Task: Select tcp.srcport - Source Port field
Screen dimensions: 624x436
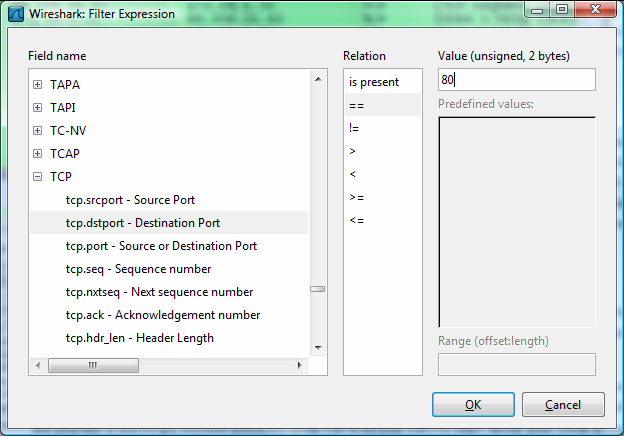Action: tap(130, 200)
